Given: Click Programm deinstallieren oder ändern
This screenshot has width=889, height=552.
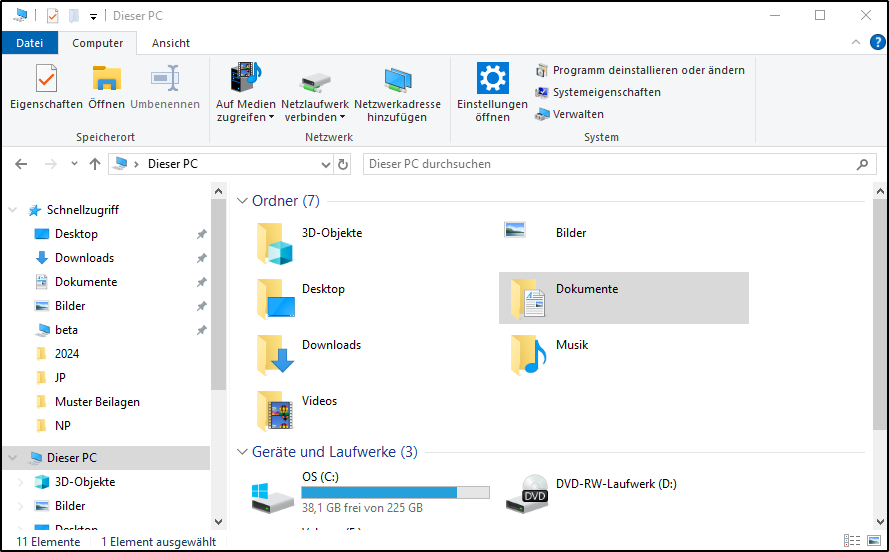Looking at the screenshot, I should [640, 70].
